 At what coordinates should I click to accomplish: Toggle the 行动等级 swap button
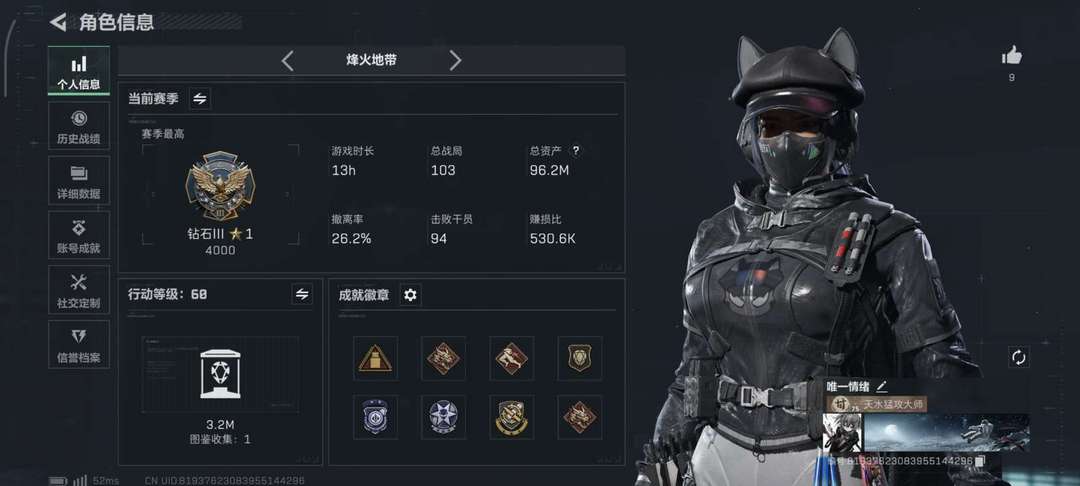pyautogui.click(x=302, y=294)
